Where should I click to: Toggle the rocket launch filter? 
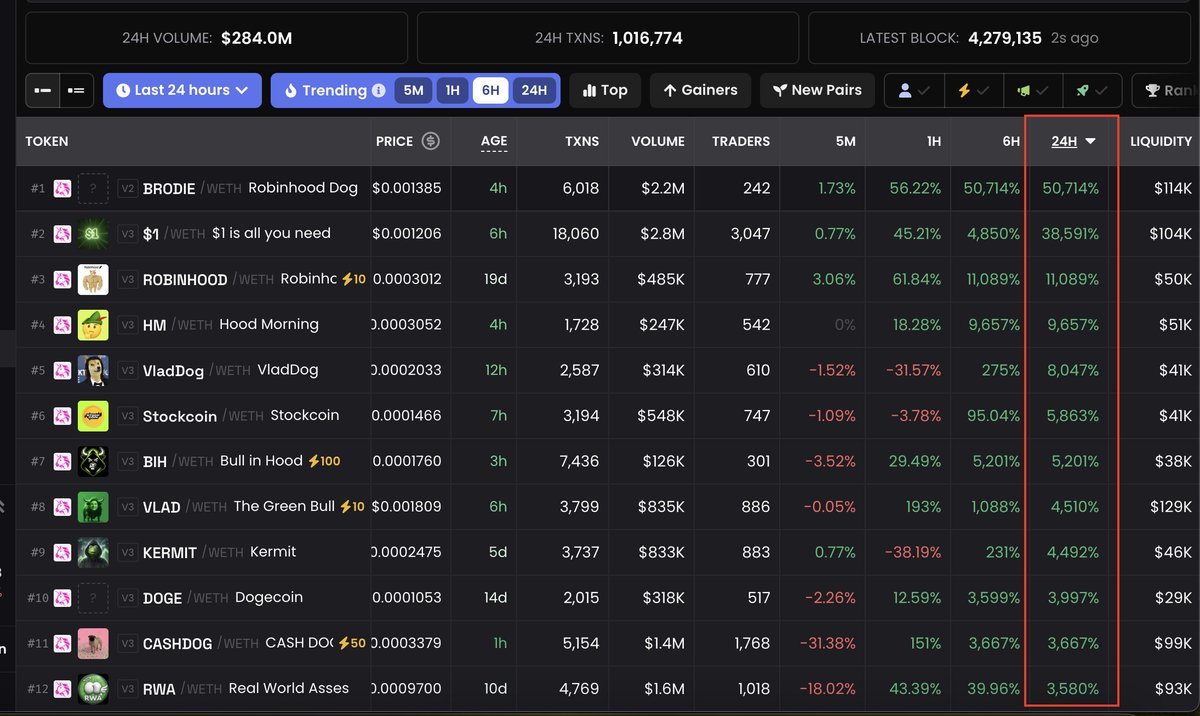1091,90
